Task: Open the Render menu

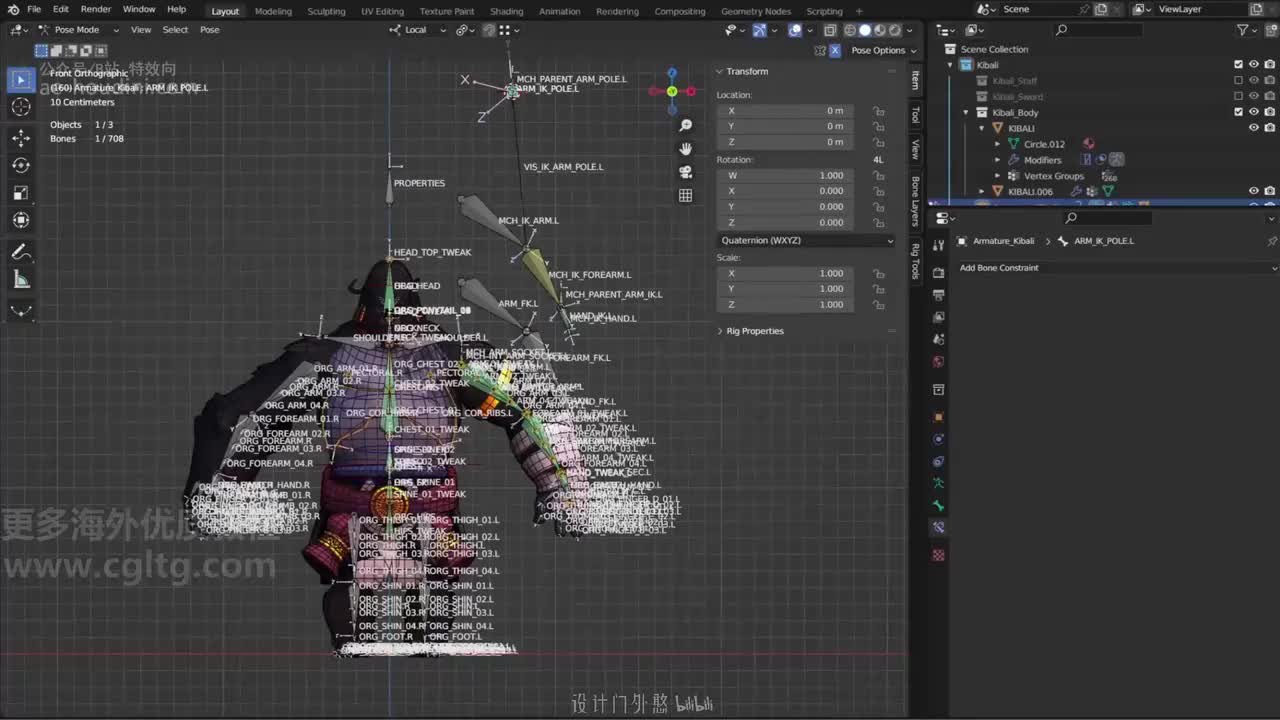Action: tap(95, 9)
